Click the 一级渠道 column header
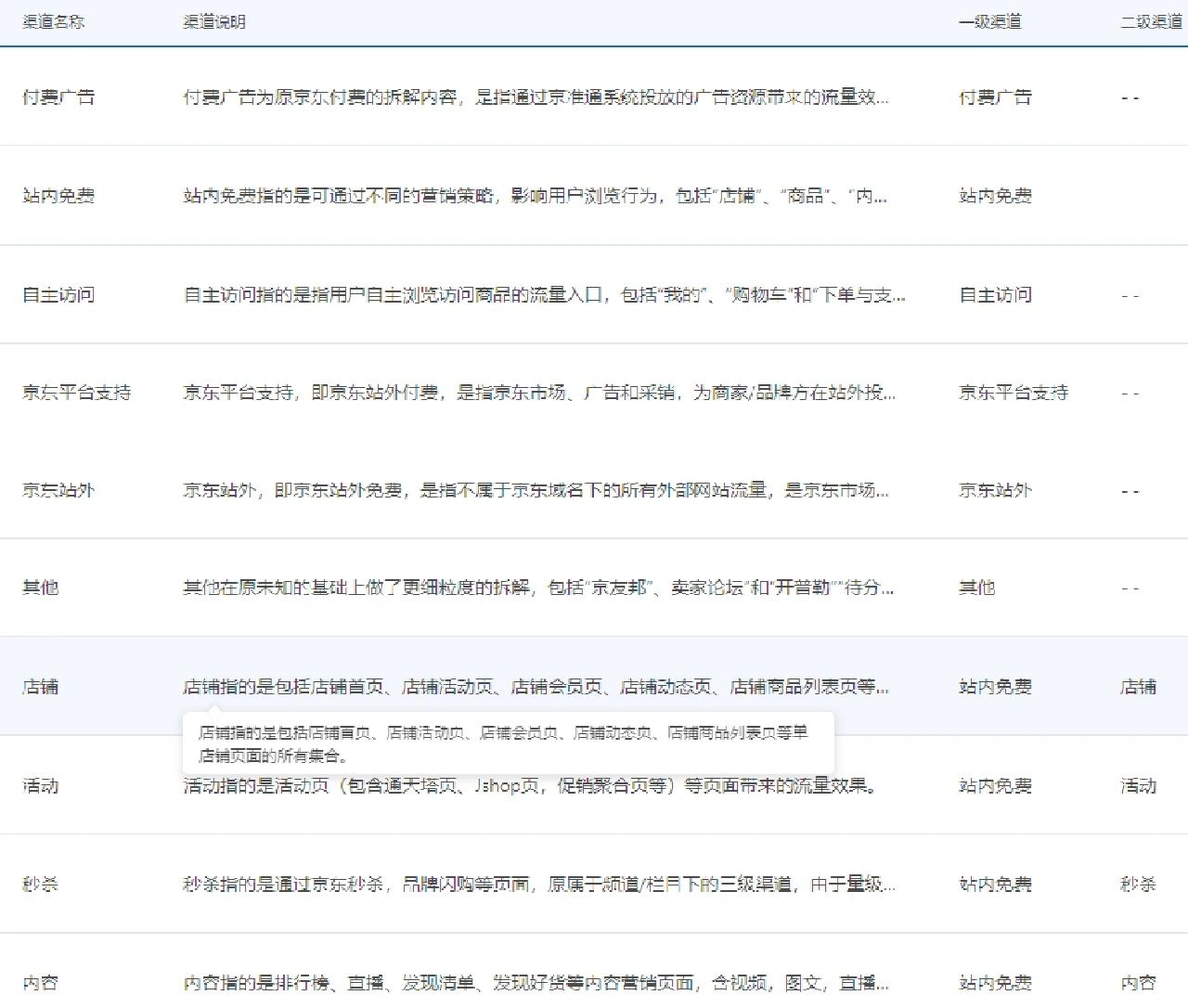Screen dimensions: 1188x1008 coord(990,21)
